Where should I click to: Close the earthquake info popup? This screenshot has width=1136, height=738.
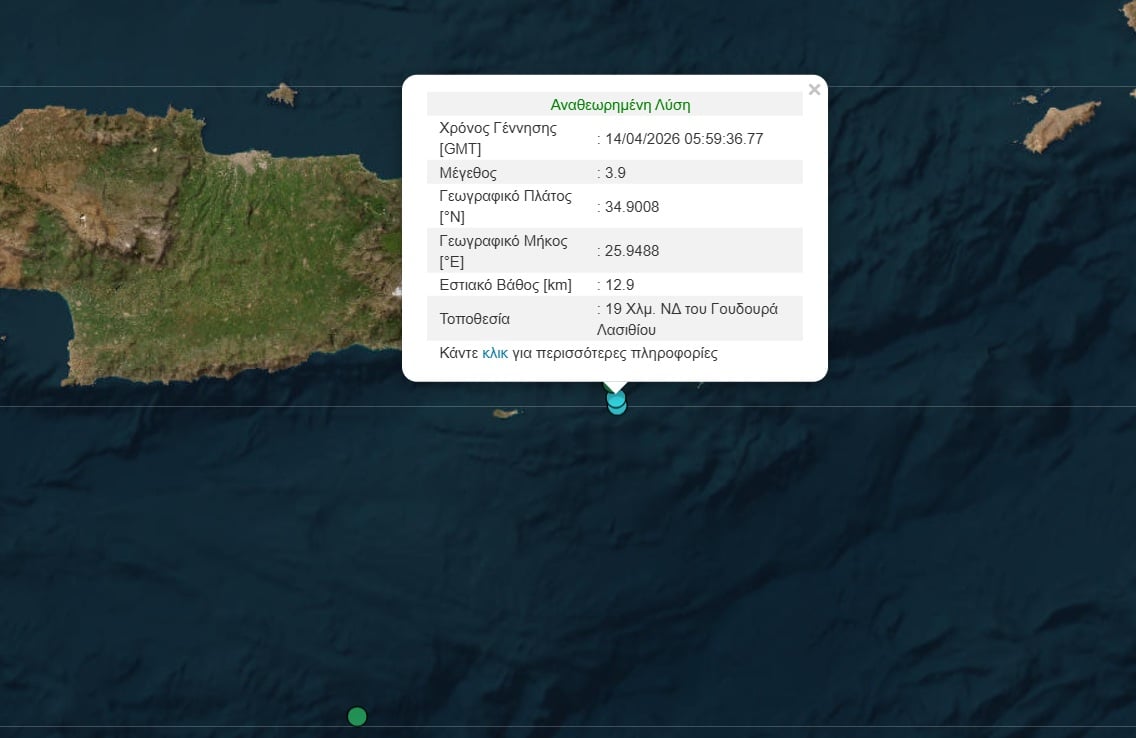(x=814, y=90)
